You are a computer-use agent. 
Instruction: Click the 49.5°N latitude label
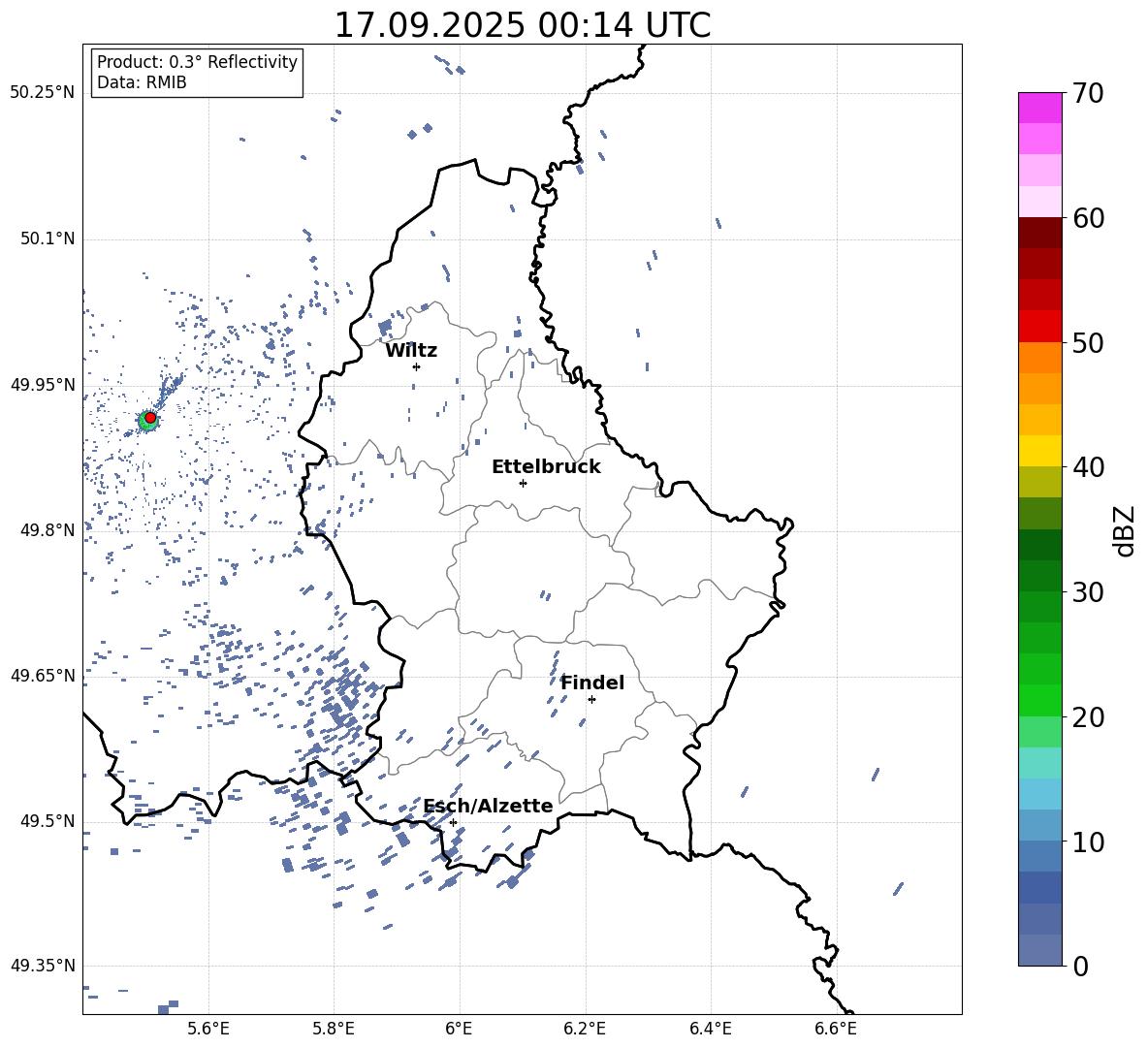(48, 821)
